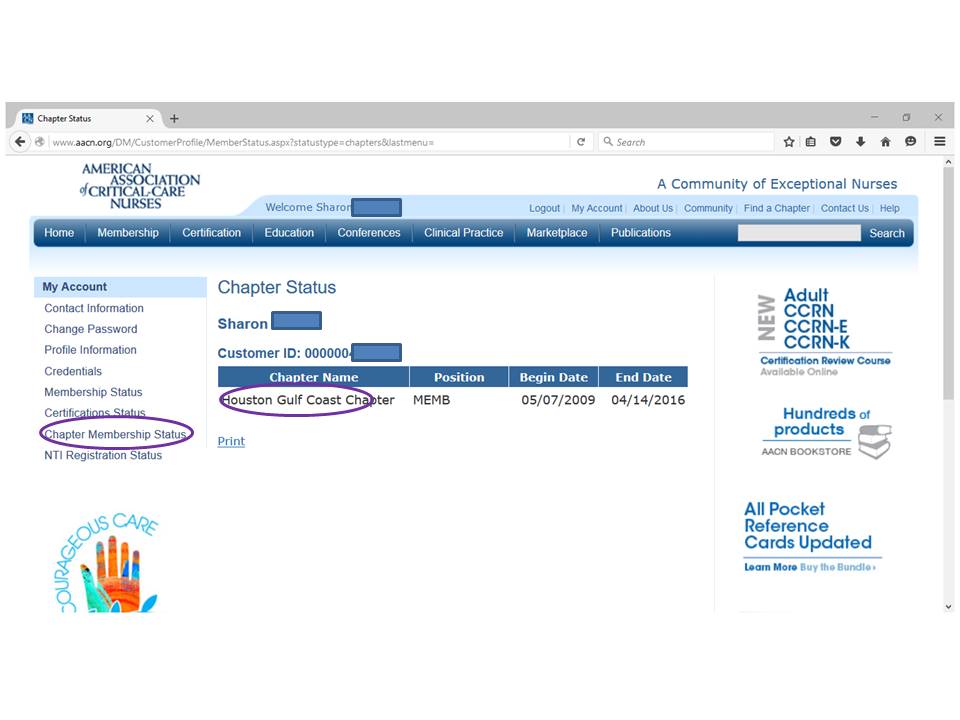Viewport: 960px width, 720px height.
Task: Bookmark this page with the star icon
Action: [x=789, y=142]
